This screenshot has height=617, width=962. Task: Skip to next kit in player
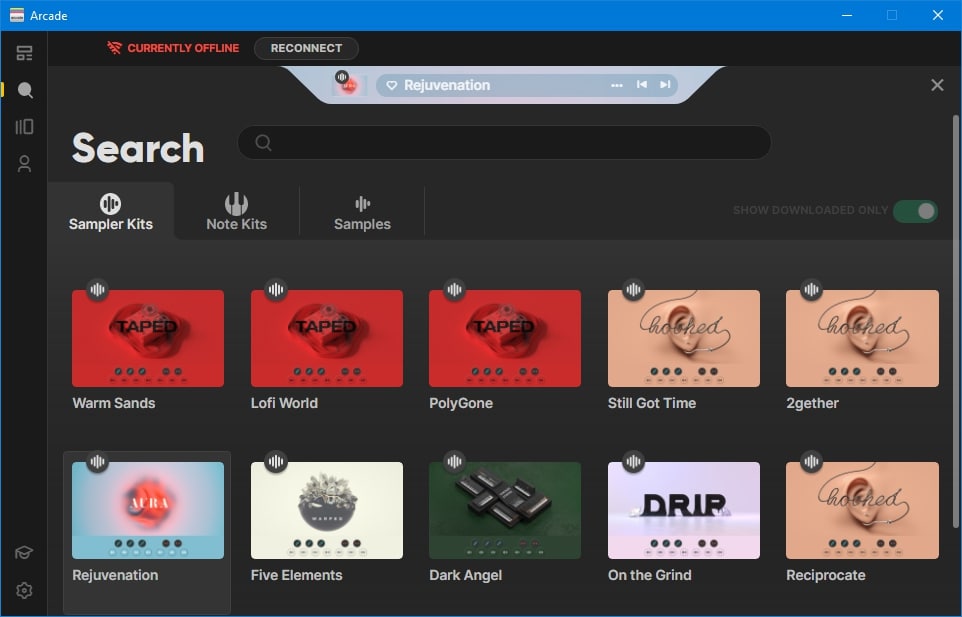665,85
